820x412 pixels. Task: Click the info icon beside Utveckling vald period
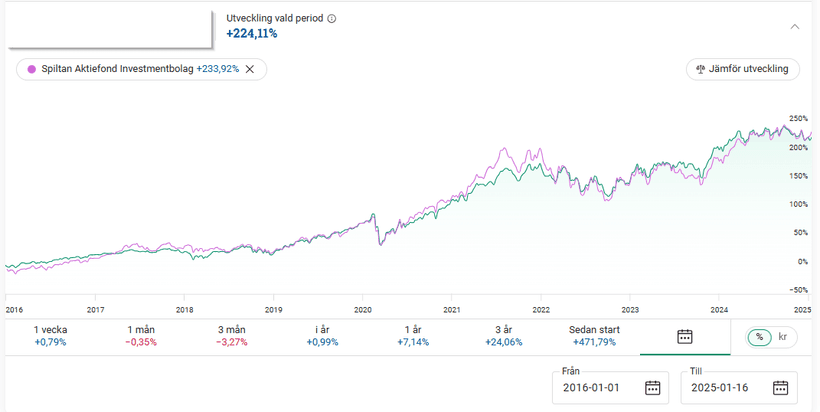coord(332,18)
